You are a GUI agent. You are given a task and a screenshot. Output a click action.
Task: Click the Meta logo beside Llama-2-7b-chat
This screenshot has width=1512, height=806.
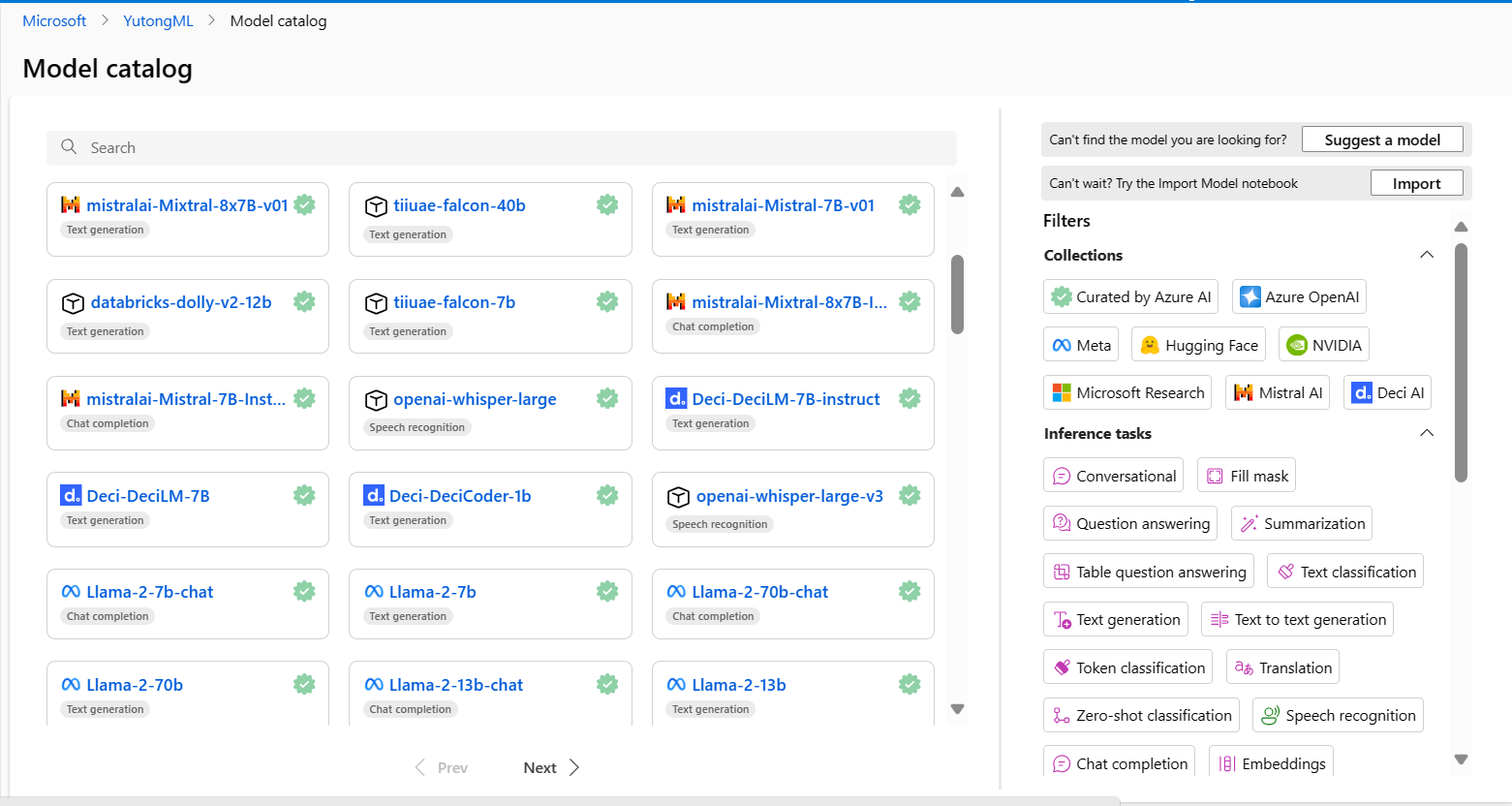[x=71, y=592]
